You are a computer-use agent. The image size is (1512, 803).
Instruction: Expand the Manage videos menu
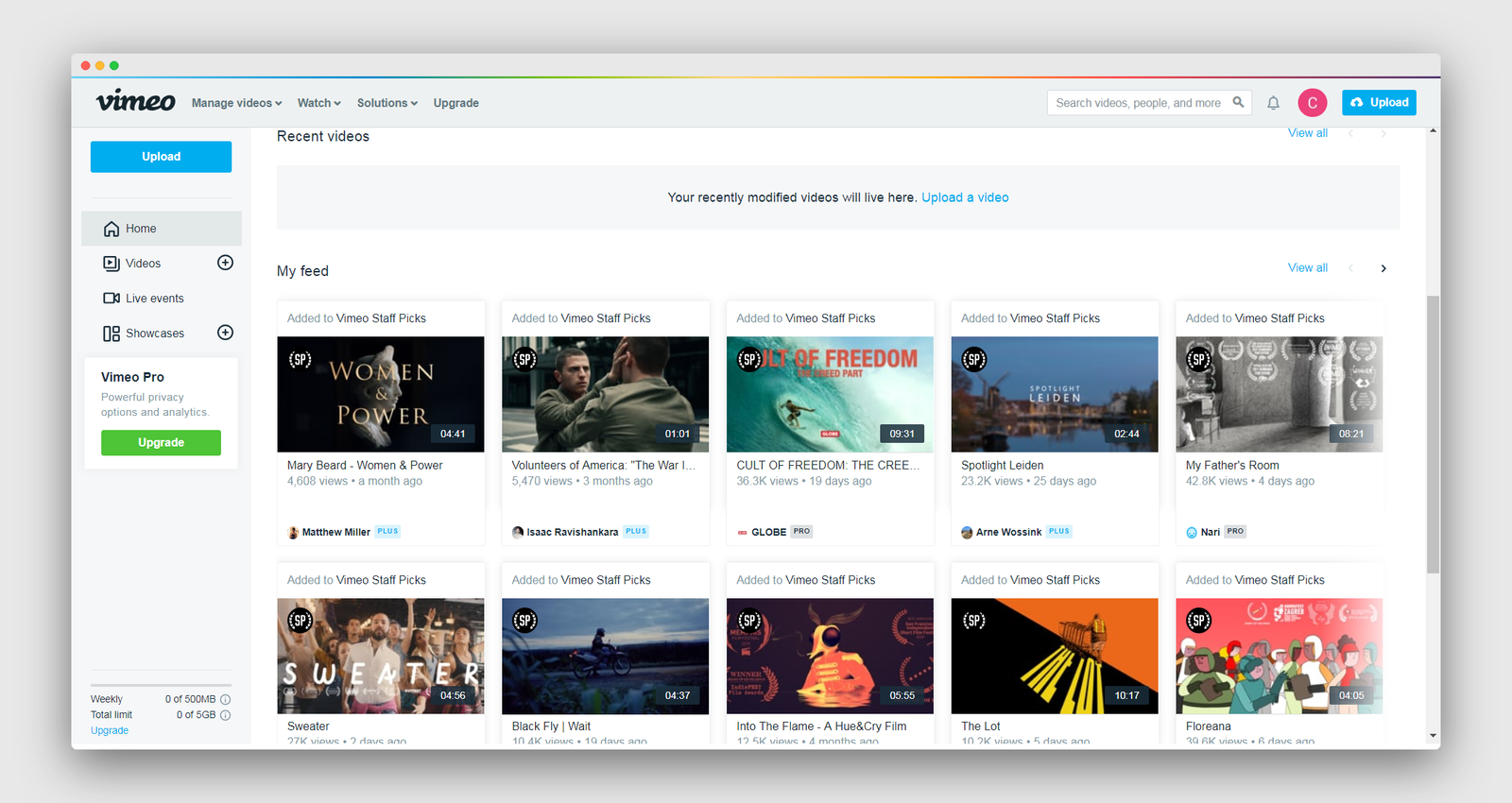(236, 103)
